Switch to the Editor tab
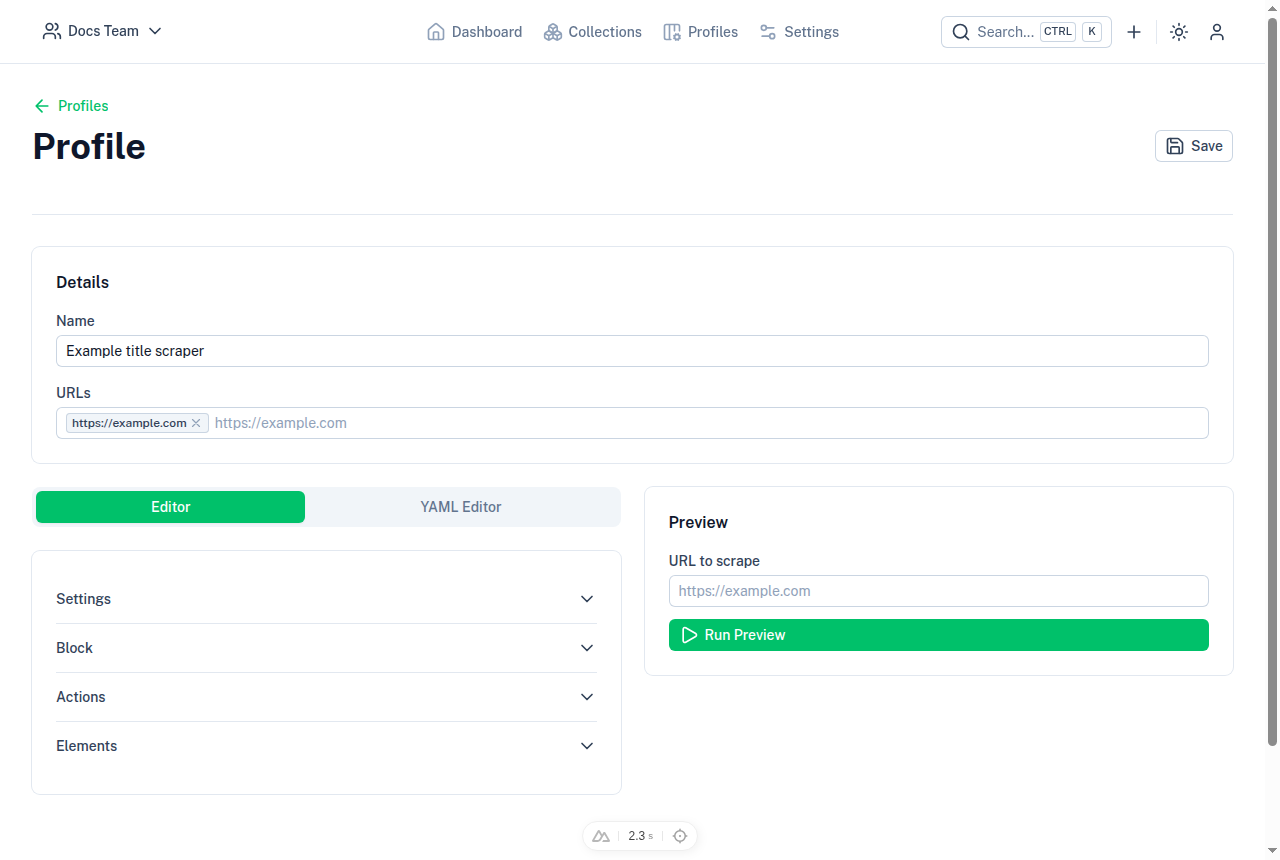This screenshot has width=1280, height=860. click(x=171, y=507)
